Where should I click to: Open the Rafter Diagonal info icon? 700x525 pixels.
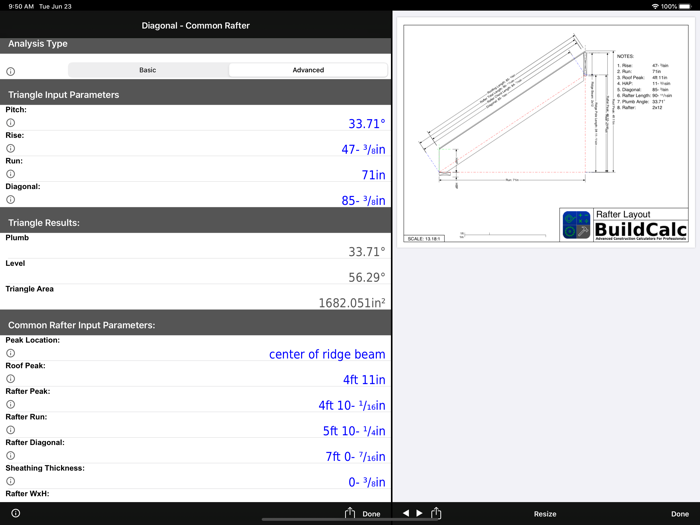(x=11, y=455)
